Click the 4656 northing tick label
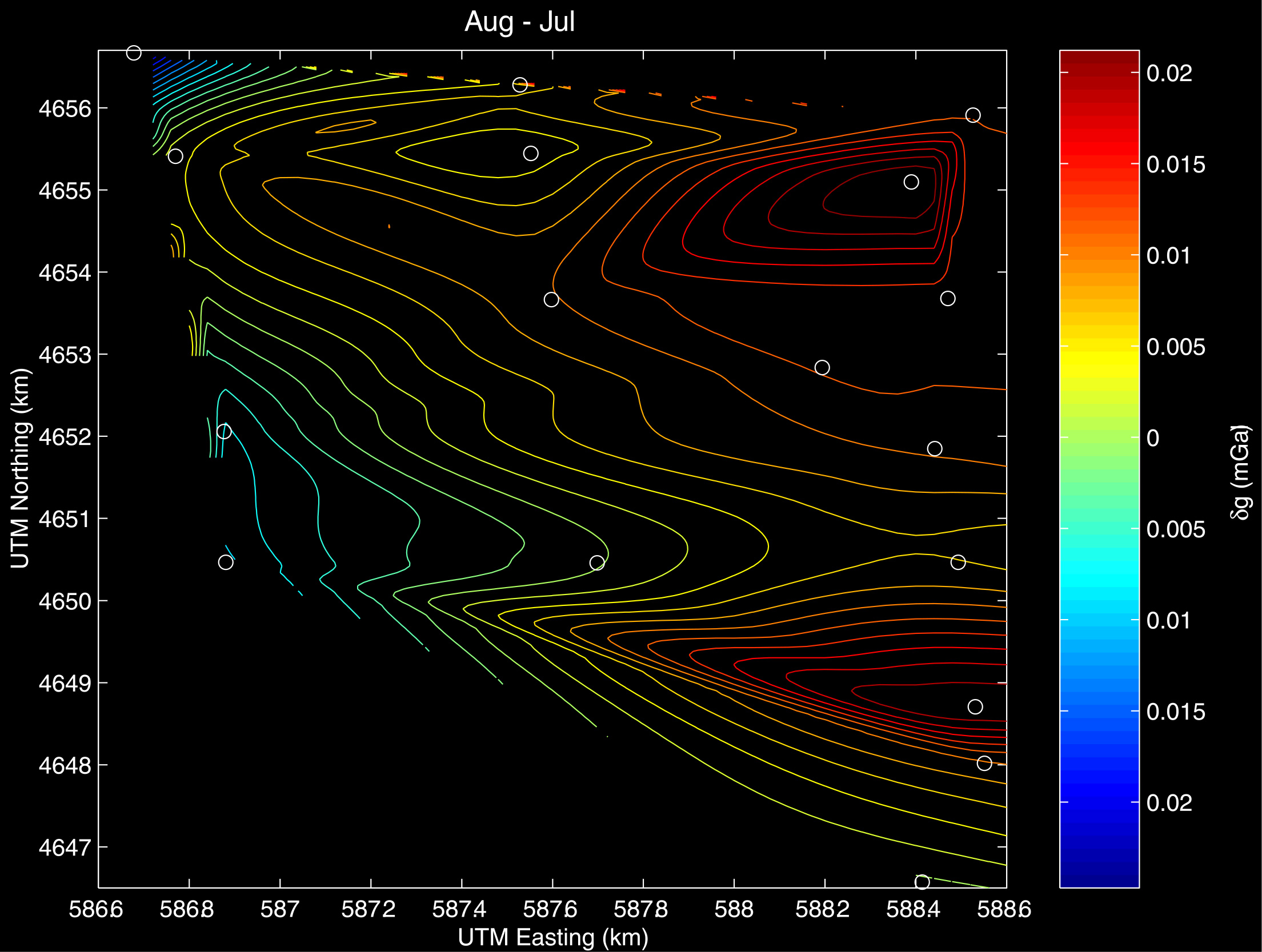This screenshot has width=1262, height=952. coord(65,109)
